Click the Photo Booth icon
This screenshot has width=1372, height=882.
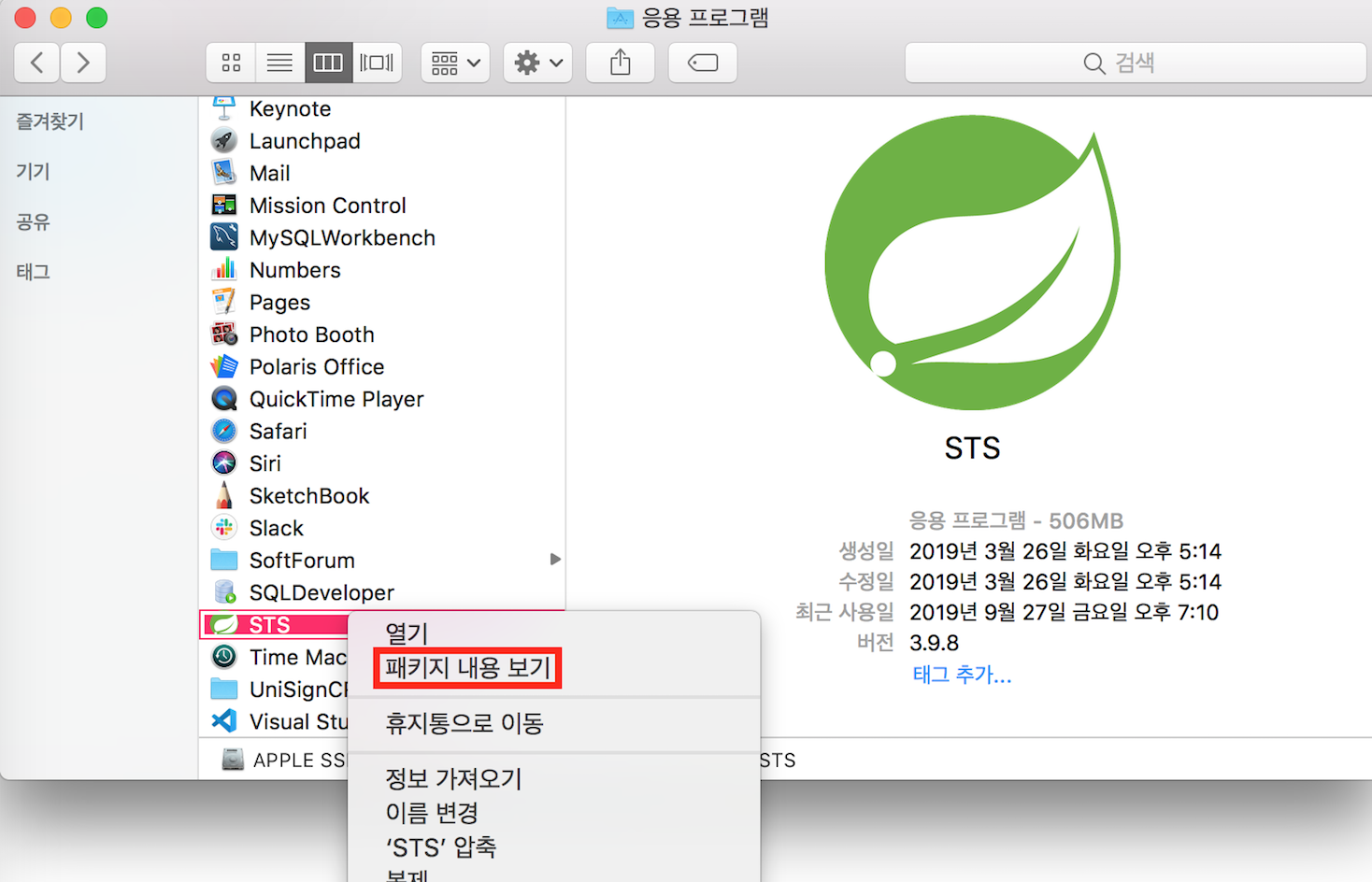tap(224, 334)
